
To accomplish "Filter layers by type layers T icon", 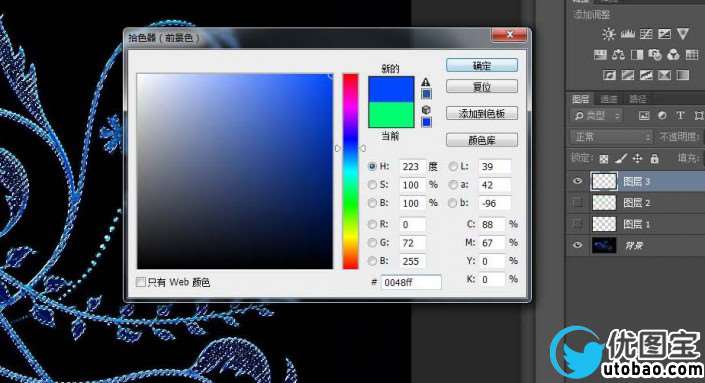I will [680, 116].
